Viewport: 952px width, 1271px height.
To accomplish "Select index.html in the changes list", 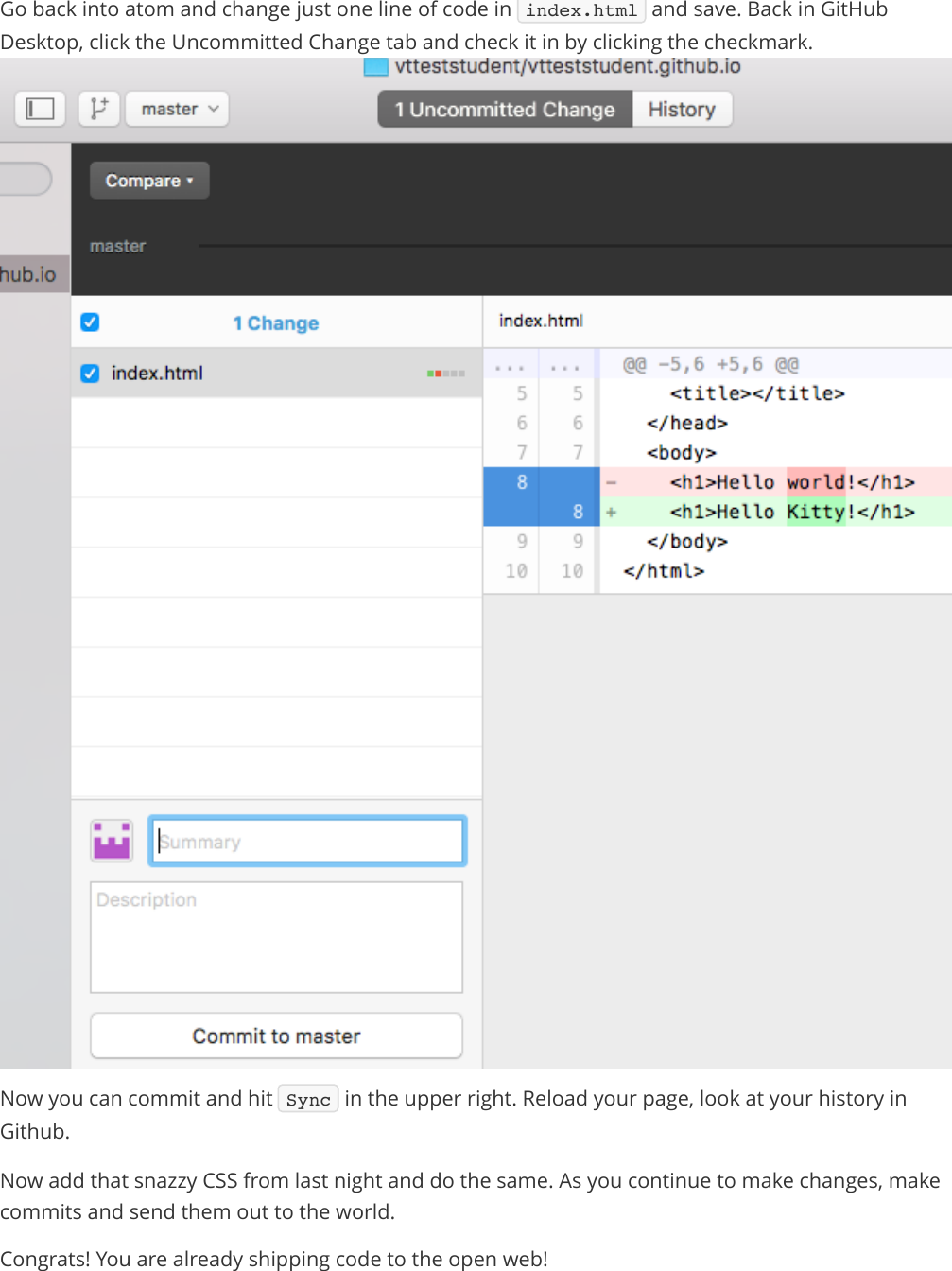I will coord(277,374).
